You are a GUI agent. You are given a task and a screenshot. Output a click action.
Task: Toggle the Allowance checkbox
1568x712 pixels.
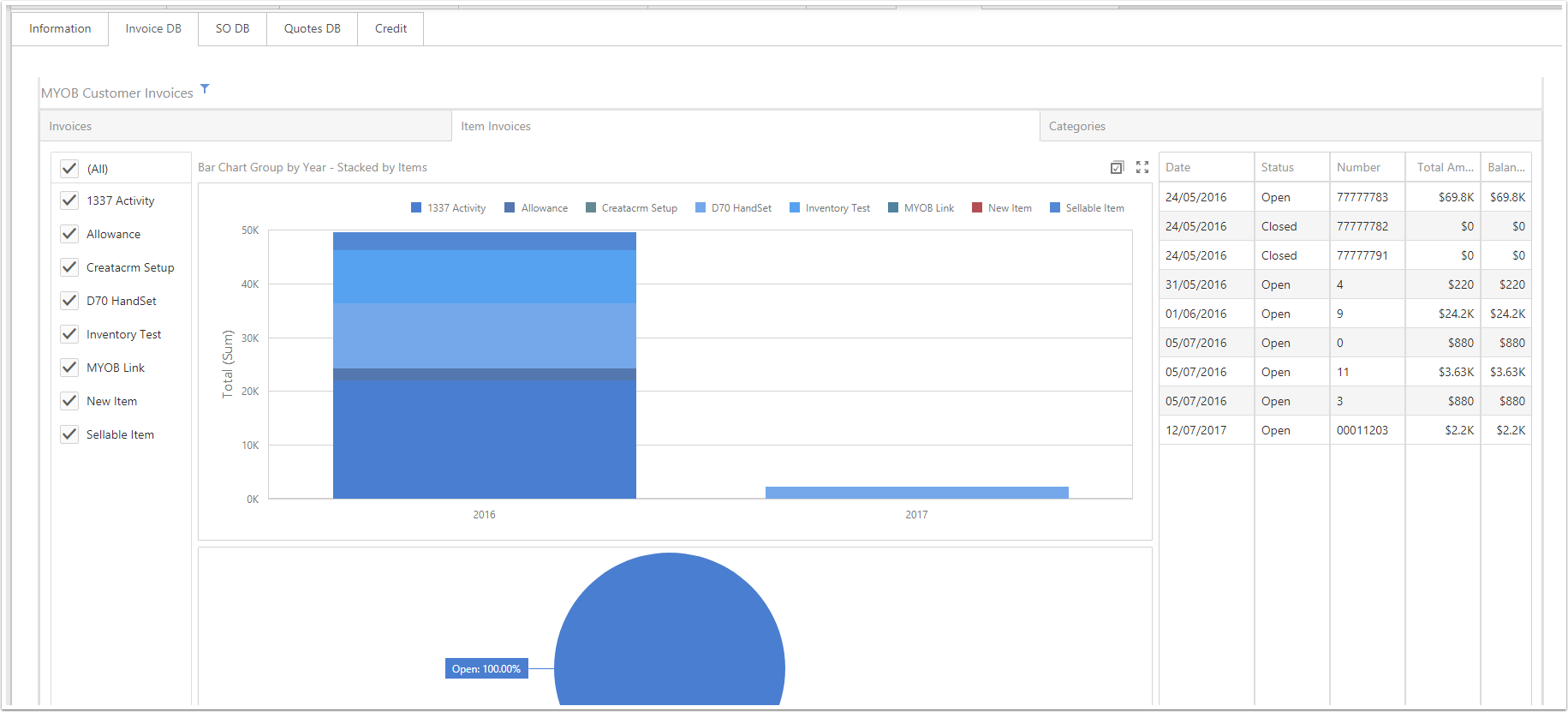pyautogui.click(x=69, y=234)
